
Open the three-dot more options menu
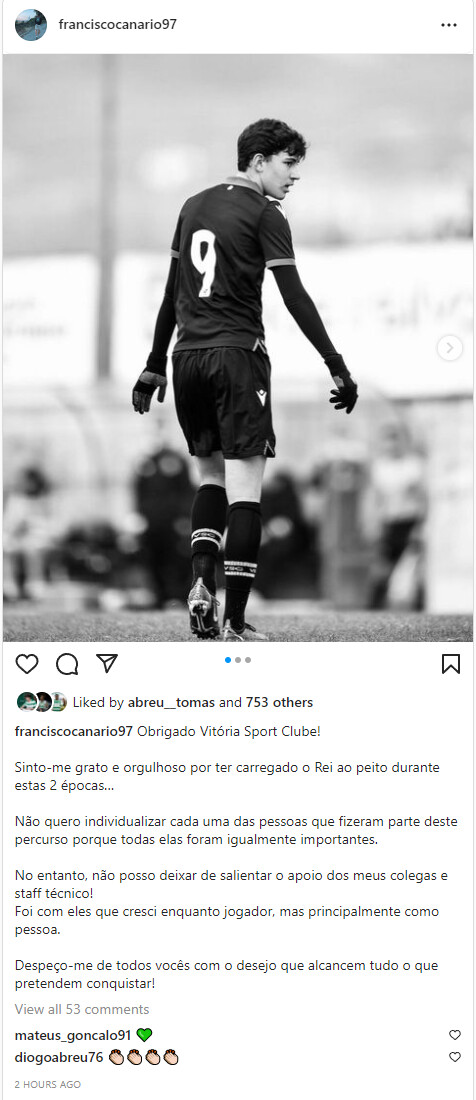(449, 25)
